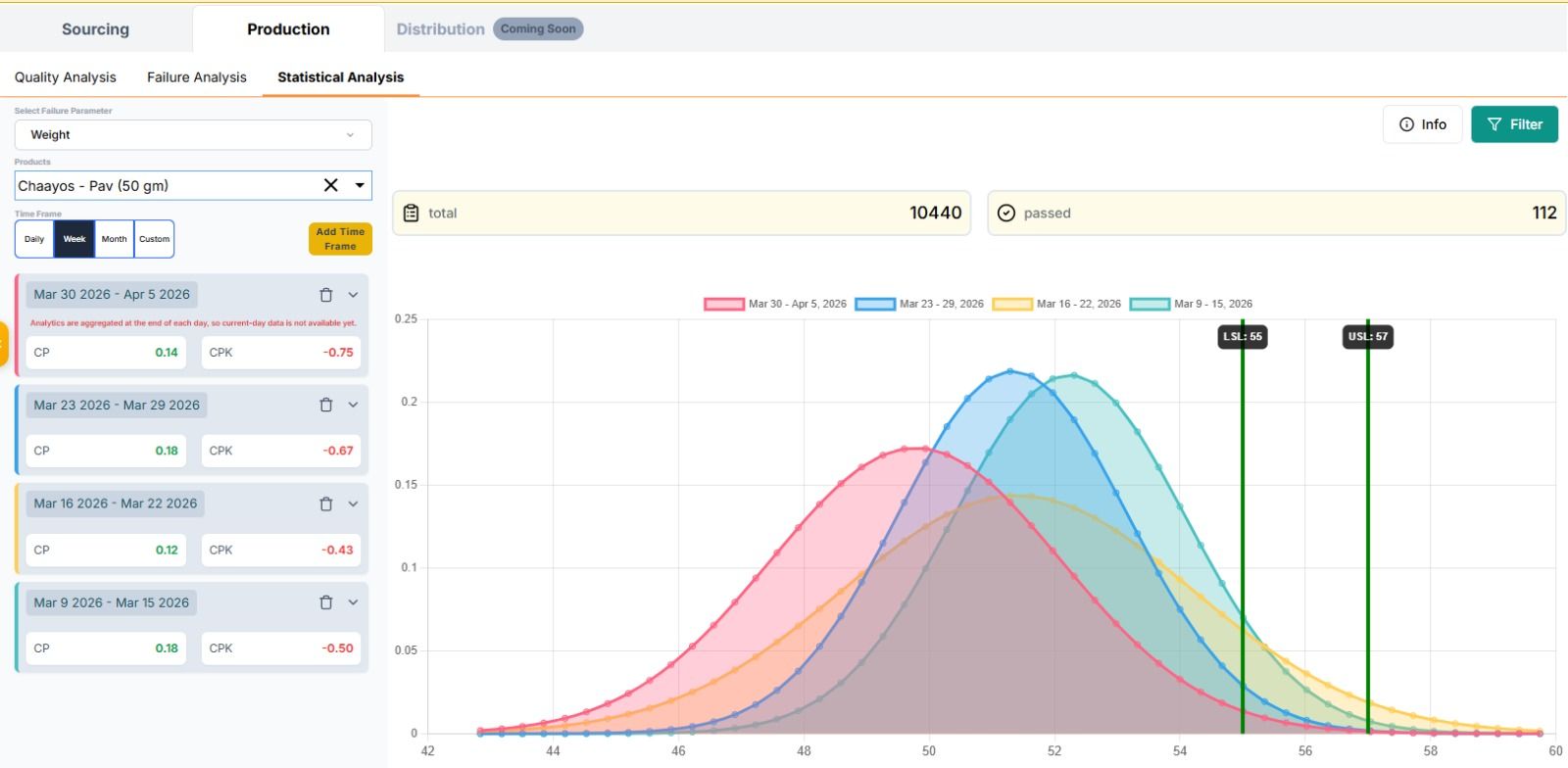Image resolution: width=1568 pixels, height=768 pixels.
Task: Switch time frame to Month
Action: point(114,239)
